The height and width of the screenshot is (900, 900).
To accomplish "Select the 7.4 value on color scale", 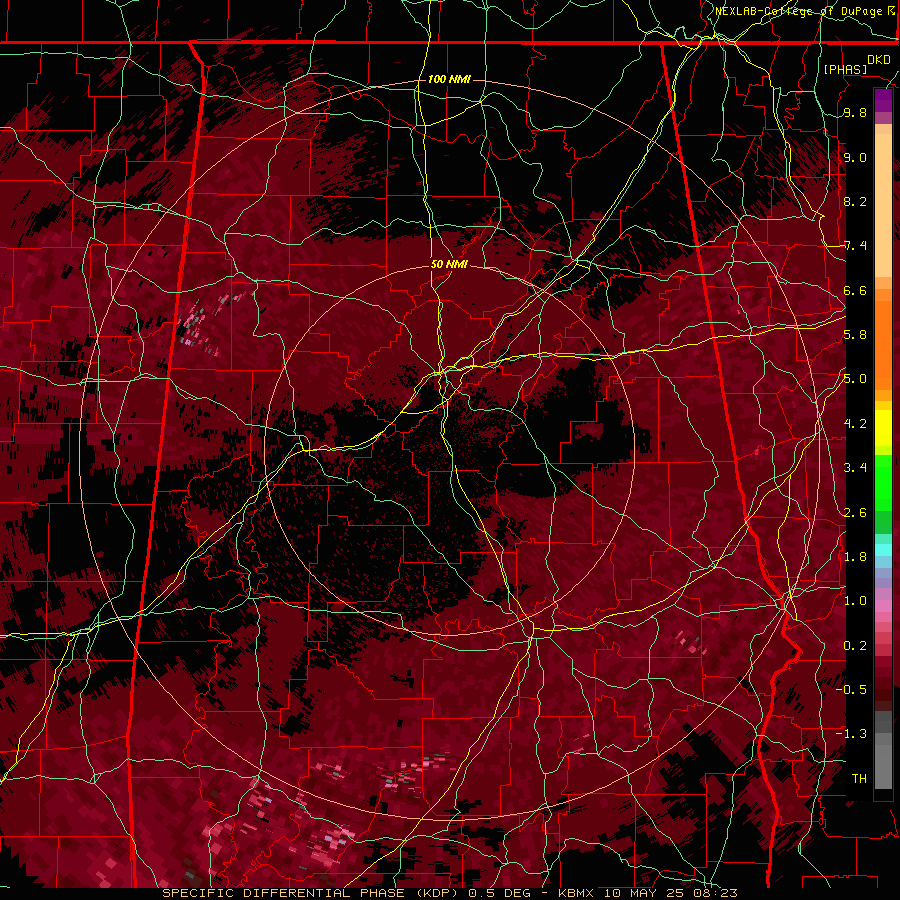I will [x=855, y=246].
